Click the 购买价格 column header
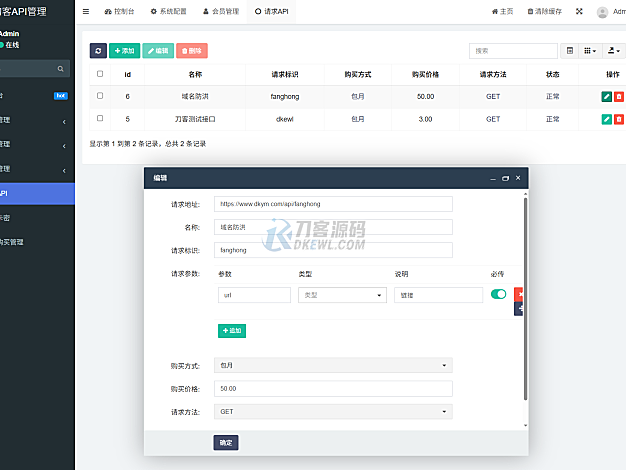Image resolution: width=626 pixels, height=470 pixels. 425,74
